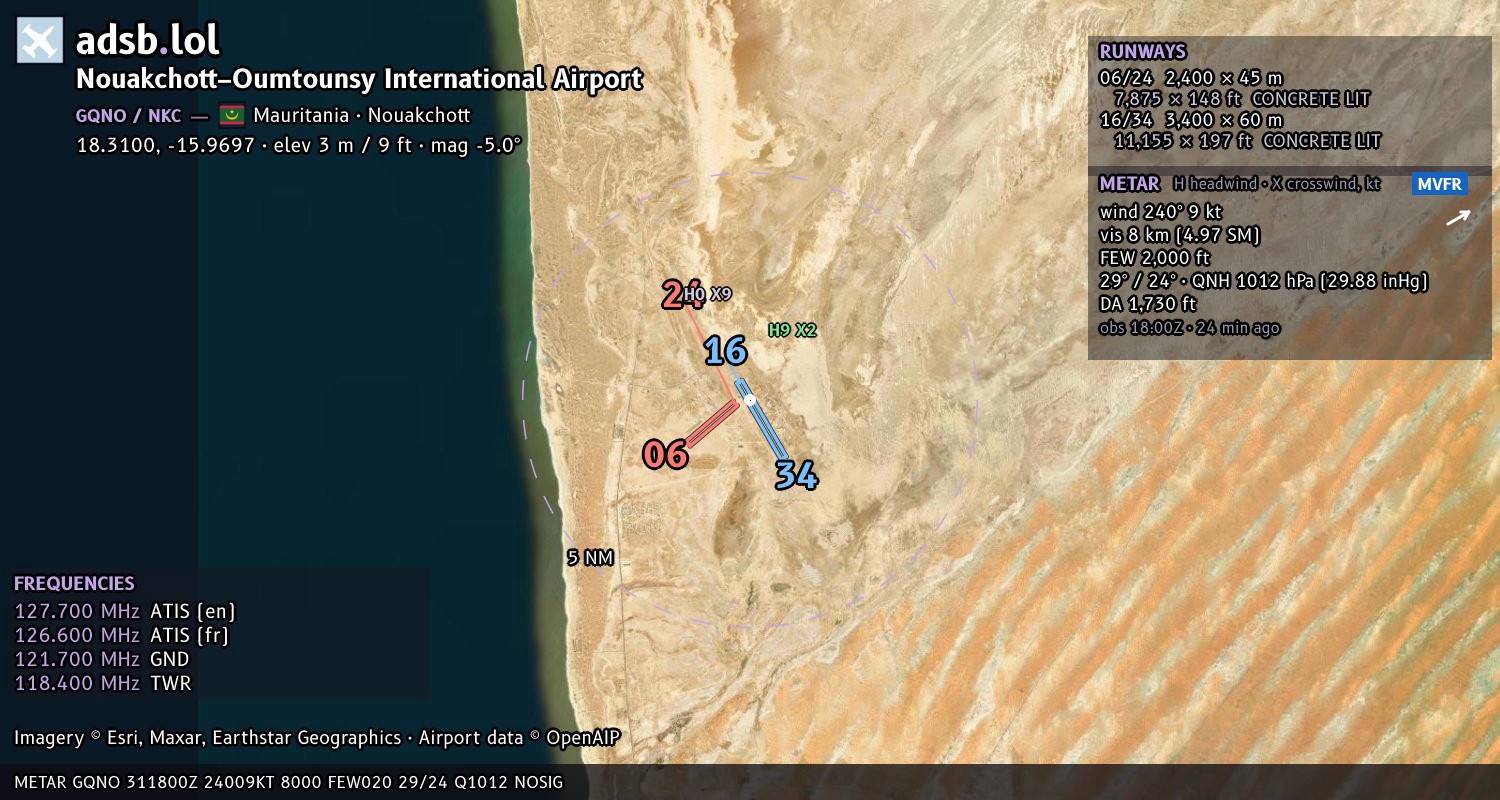Click the RUNWAYS panel heading
The image size is (1500, 800).
tap(1142, 52)
